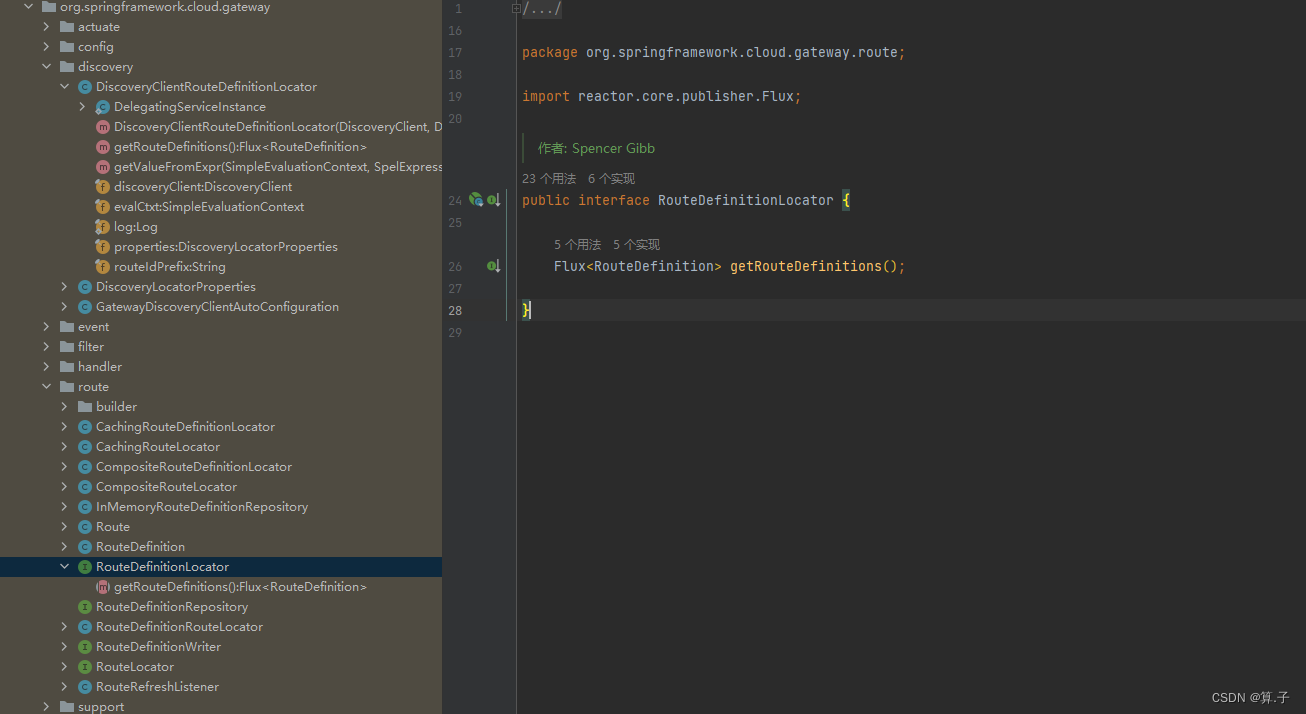
Task: Click field icon beside discoveryClient:DiscoveryClient
Action: point(102,187)
